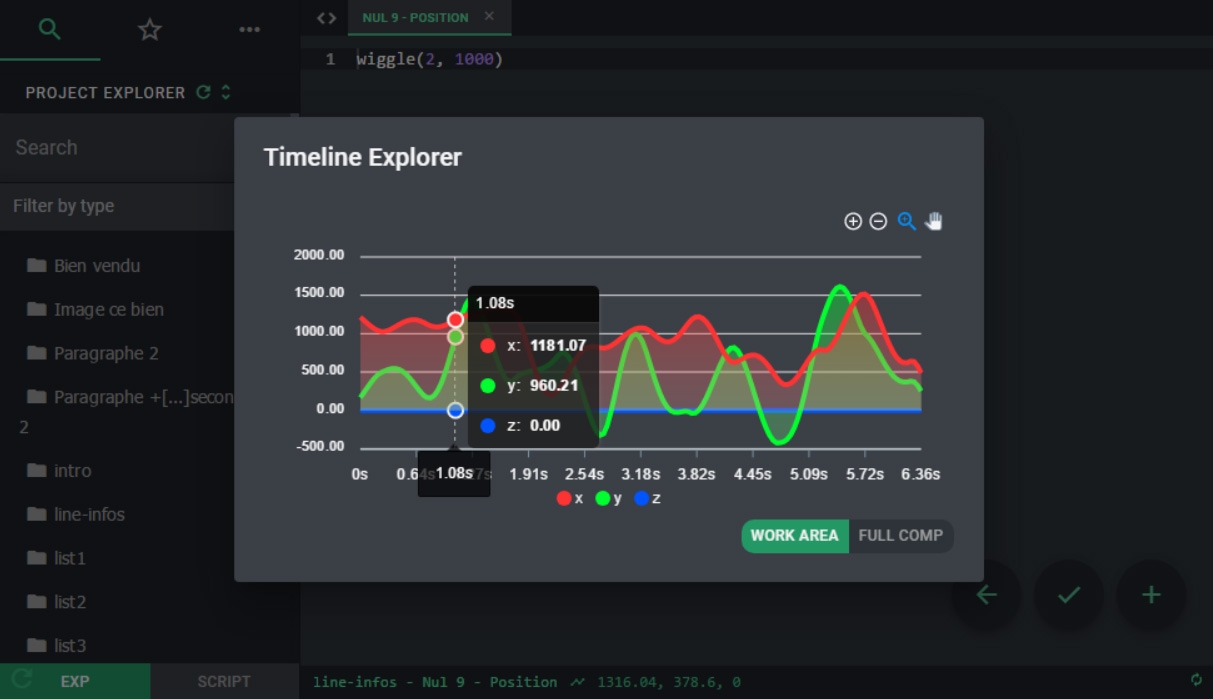Expand the line-infos folder
The height and width of the screenshot is (699, 1213).
(89, 514)
